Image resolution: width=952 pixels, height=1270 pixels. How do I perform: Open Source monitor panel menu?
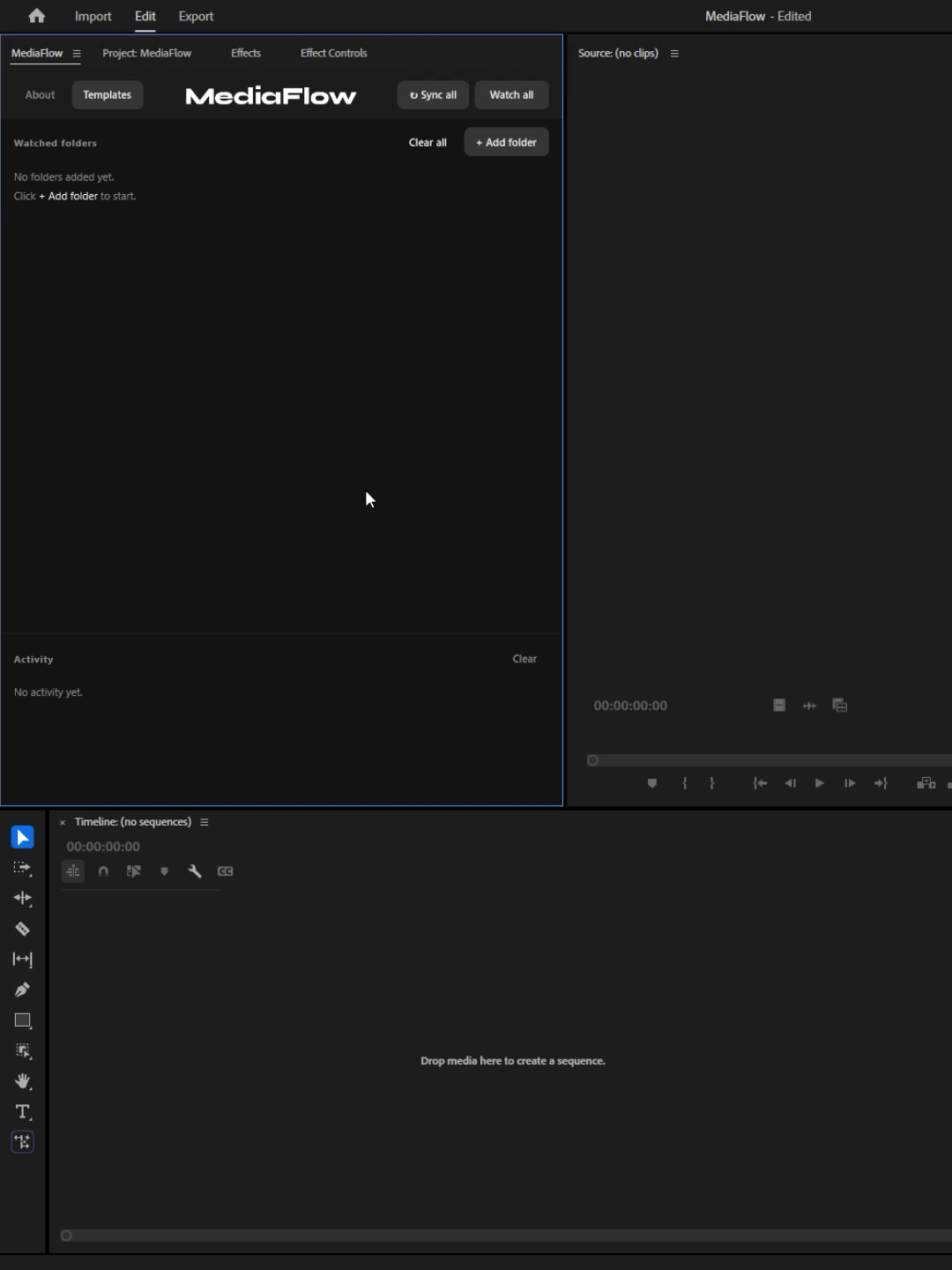point(674,54)
